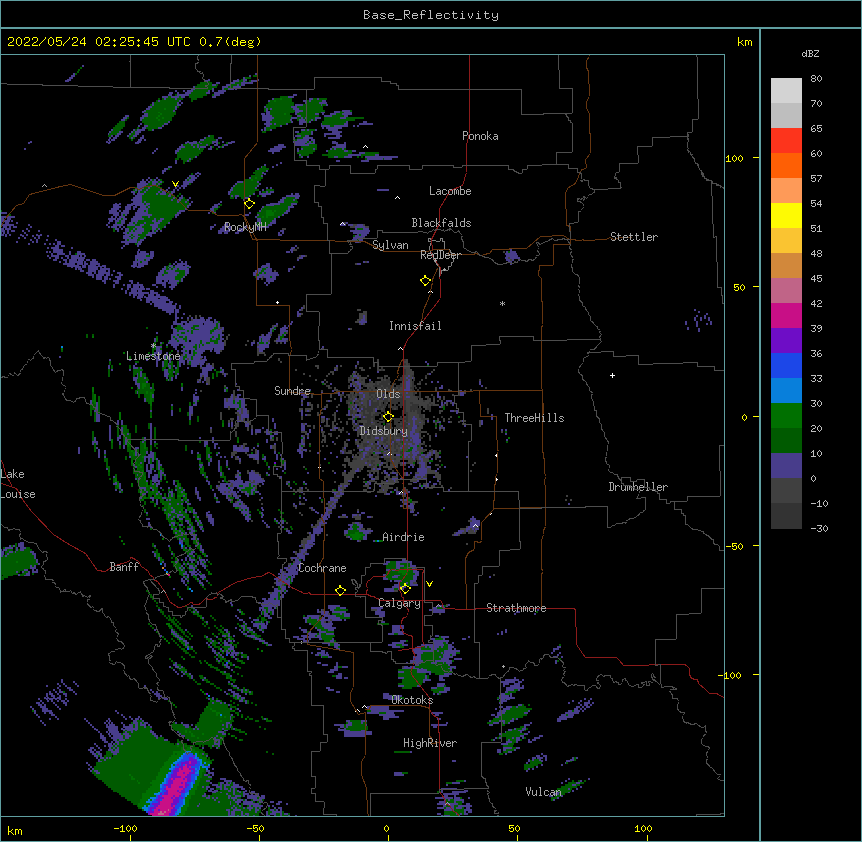Click the HighRiver label
Screen dimensions: 862x842
(430, 743)
